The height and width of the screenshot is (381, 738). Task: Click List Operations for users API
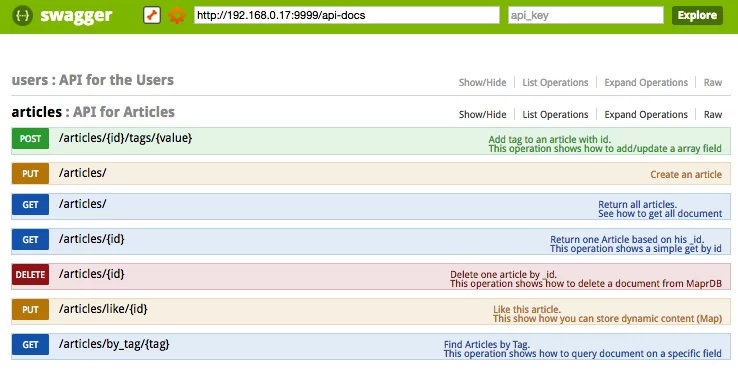pyautogui.click(x=555, y=82)
